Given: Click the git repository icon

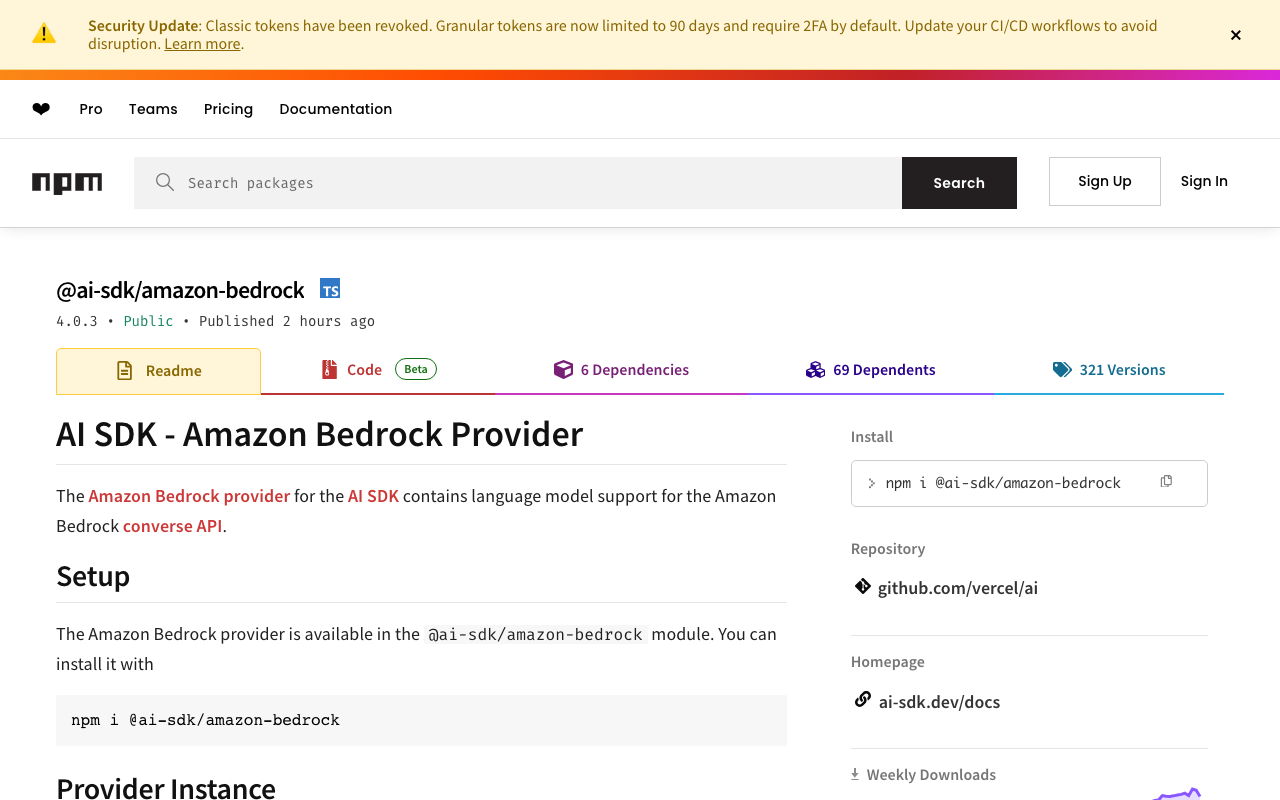Looking at the screenshot, I should [862, 587].
